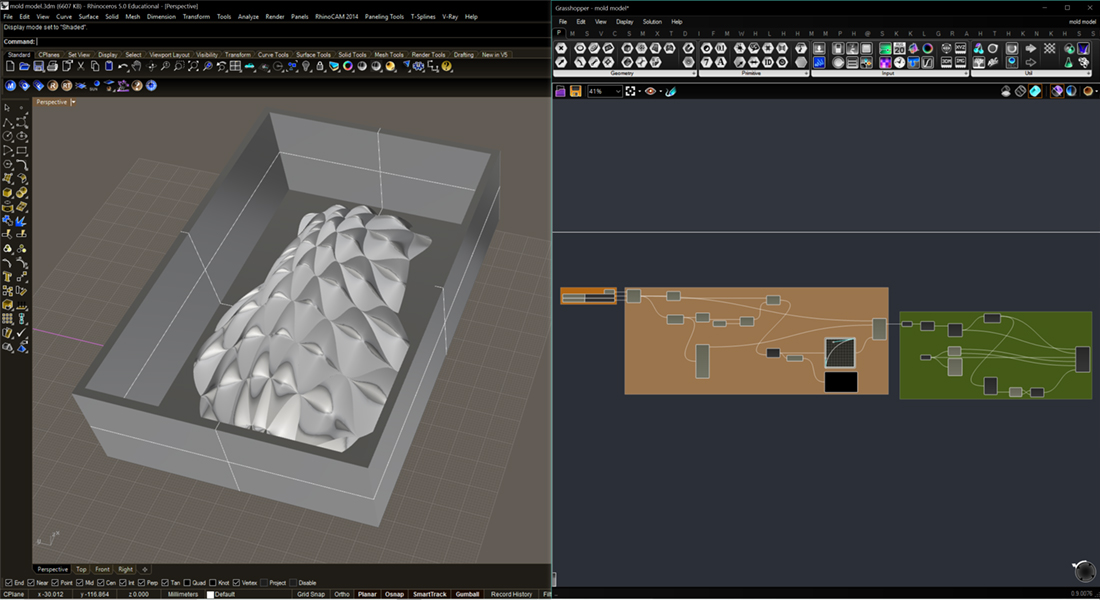Click the black swatch component in orange group
The width and height of the screenshot is (1100, 600).
[840, 382]
